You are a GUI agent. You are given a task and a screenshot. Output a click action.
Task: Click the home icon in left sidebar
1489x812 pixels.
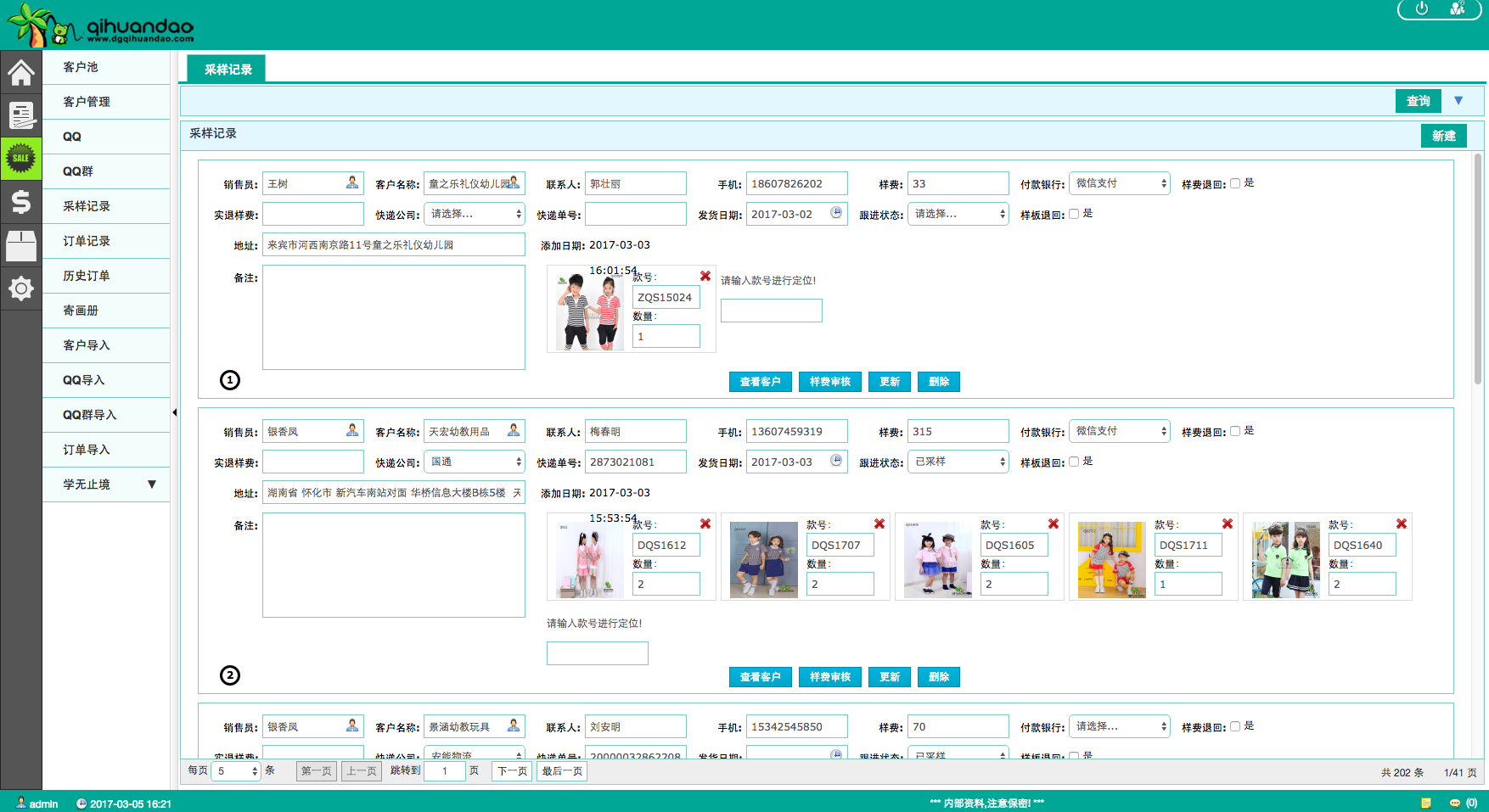(x=21, y=72)
